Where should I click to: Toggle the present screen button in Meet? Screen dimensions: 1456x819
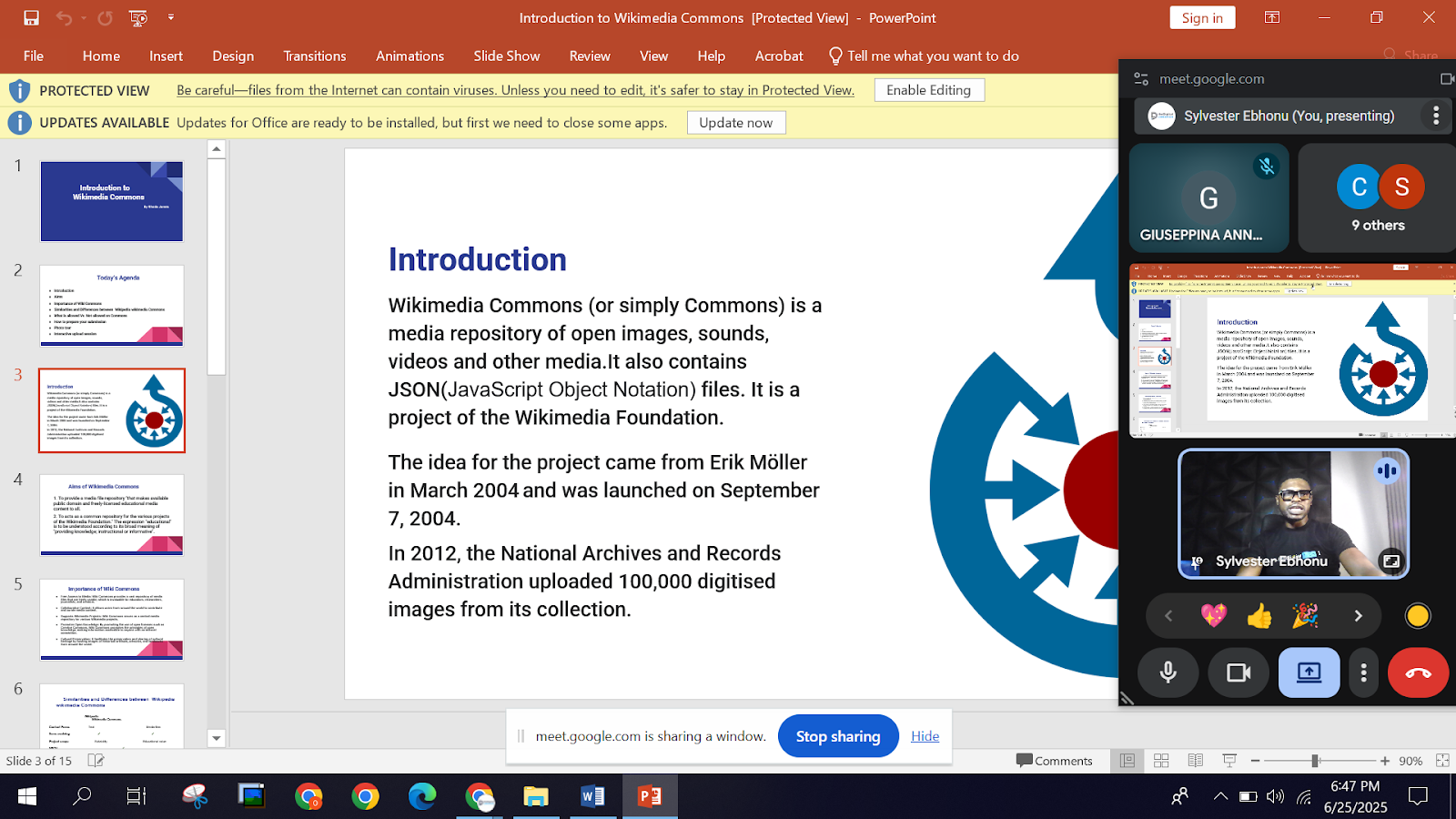(1309, 672)
